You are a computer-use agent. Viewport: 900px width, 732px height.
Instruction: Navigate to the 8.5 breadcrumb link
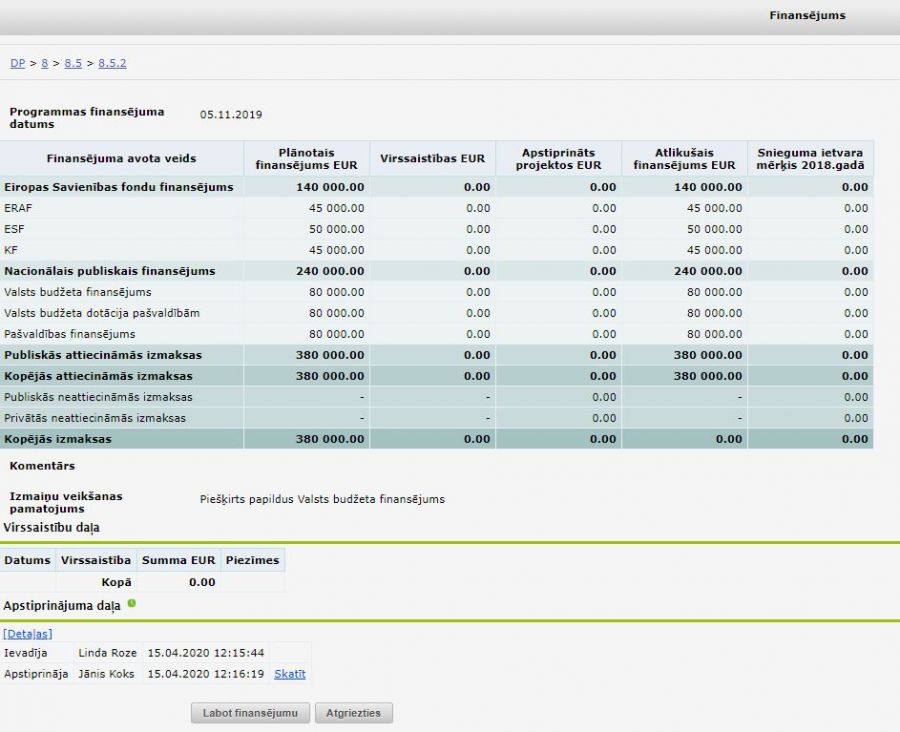click(x=73, y=63)
